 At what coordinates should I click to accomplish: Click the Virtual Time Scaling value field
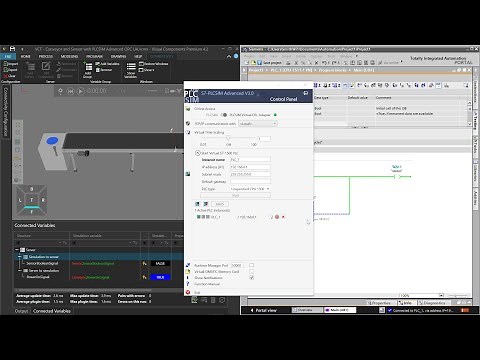coord(264,138)
